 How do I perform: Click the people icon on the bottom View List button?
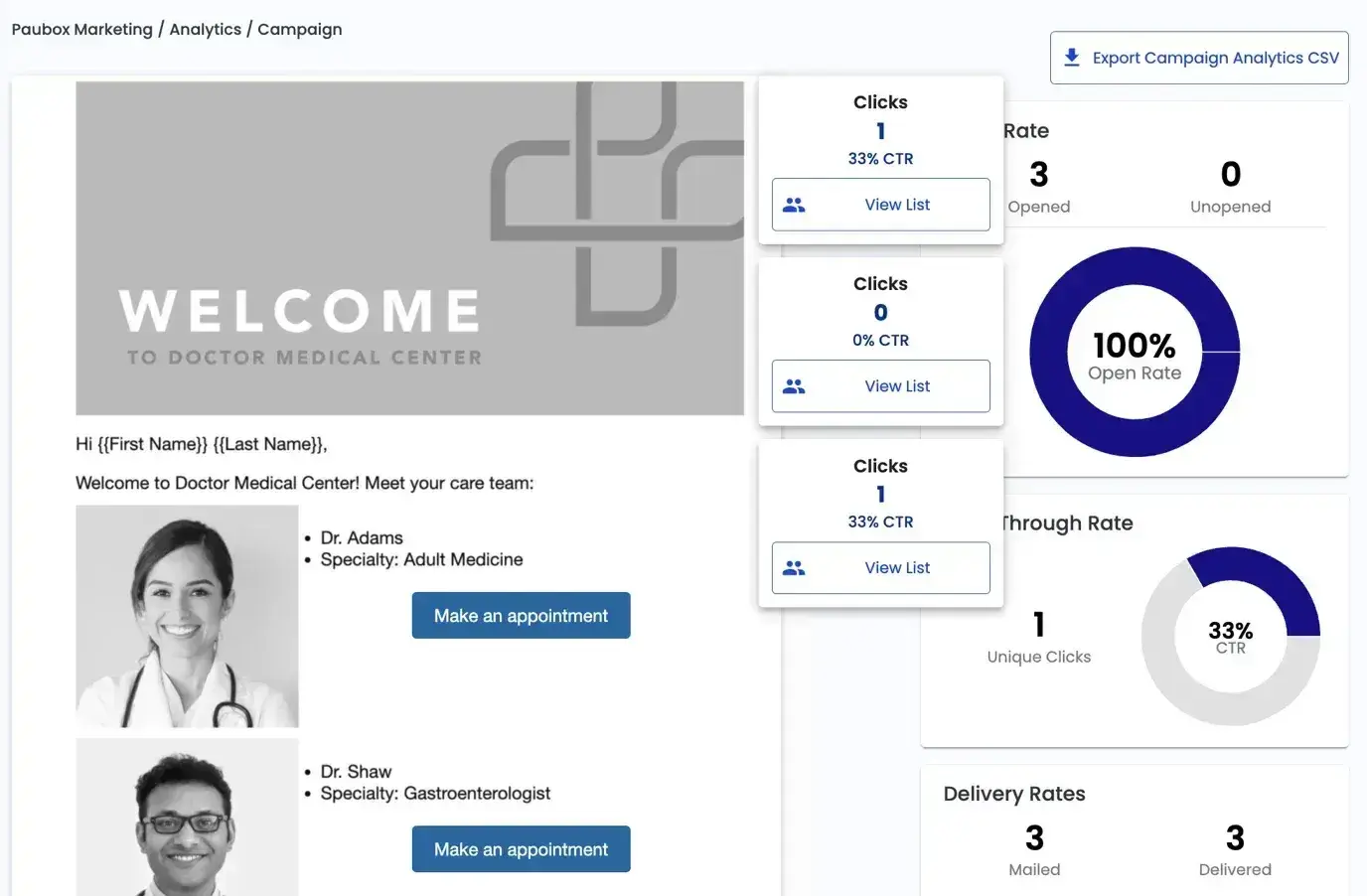tap(794, 567)
